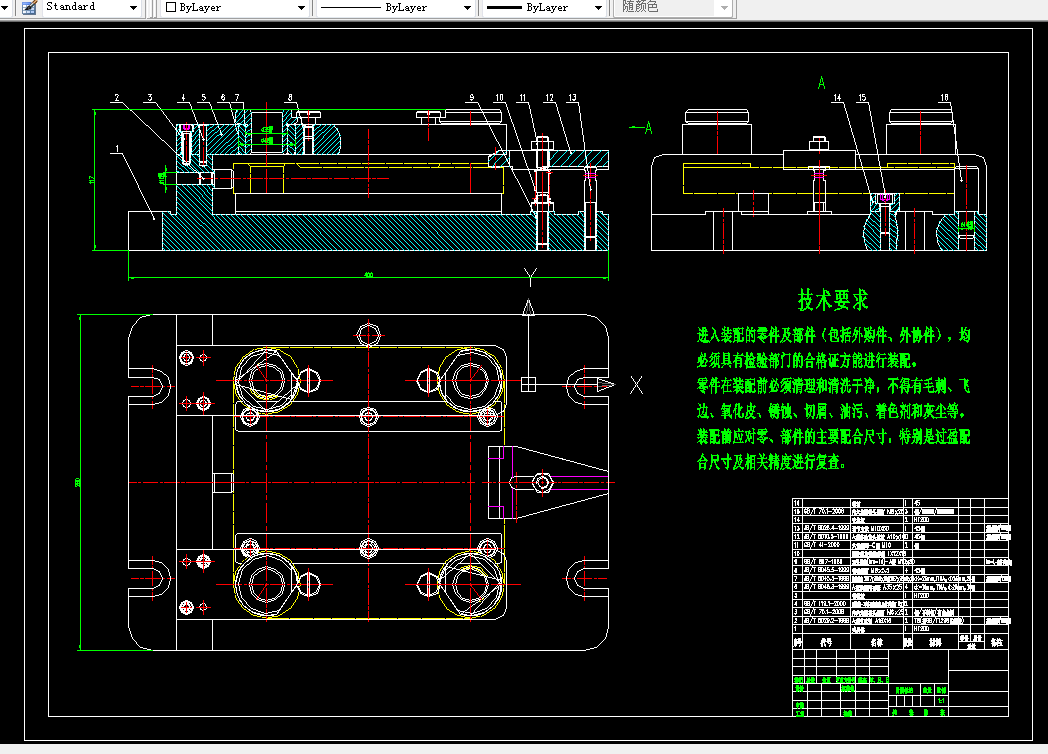Click the parts list header row with 代号
Screen dimensions: 1048x754
click(900, 642)
